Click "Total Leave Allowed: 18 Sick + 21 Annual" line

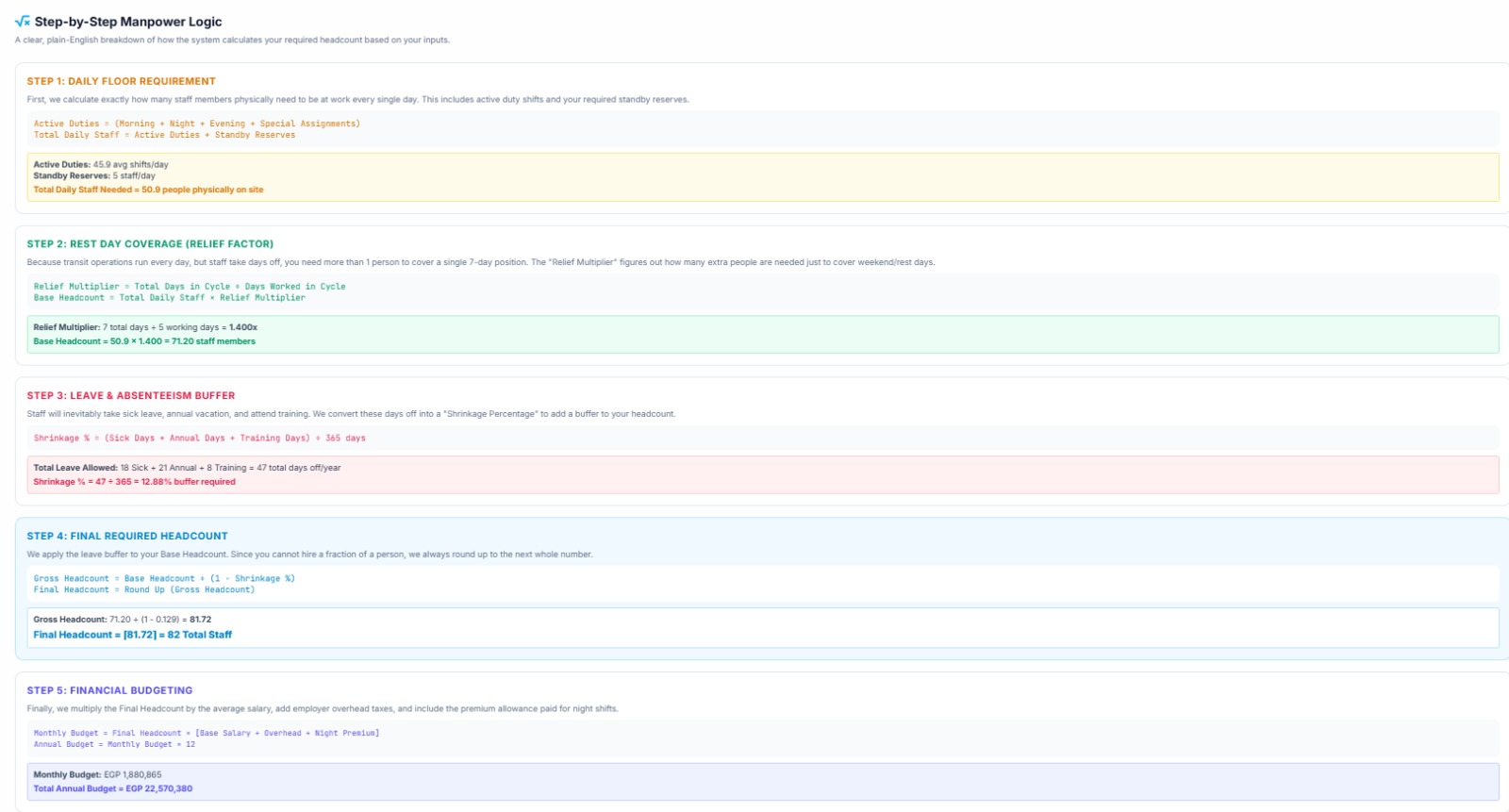(x=188, y=468)
